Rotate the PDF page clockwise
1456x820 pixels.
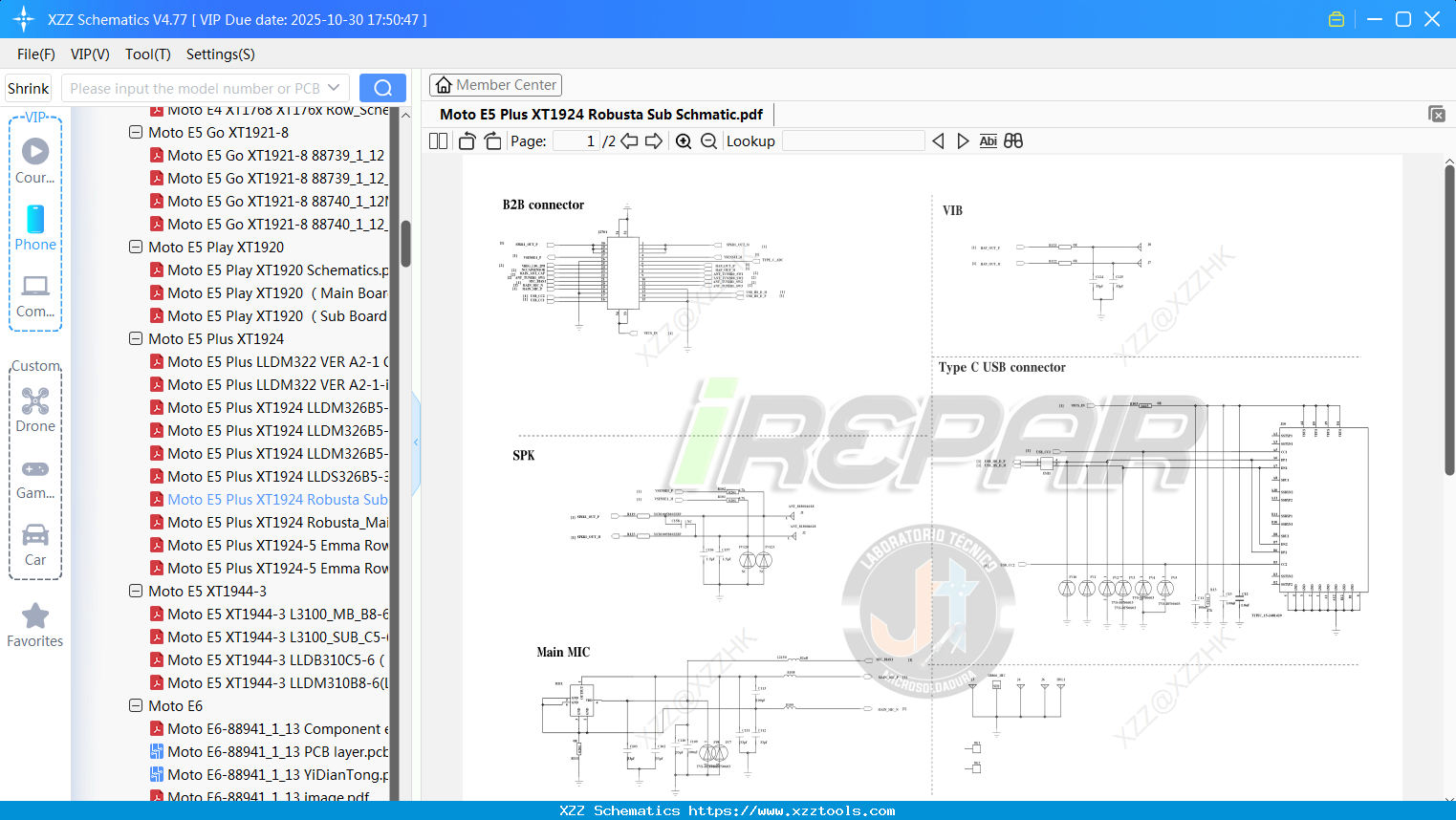[x=492, y=141]
